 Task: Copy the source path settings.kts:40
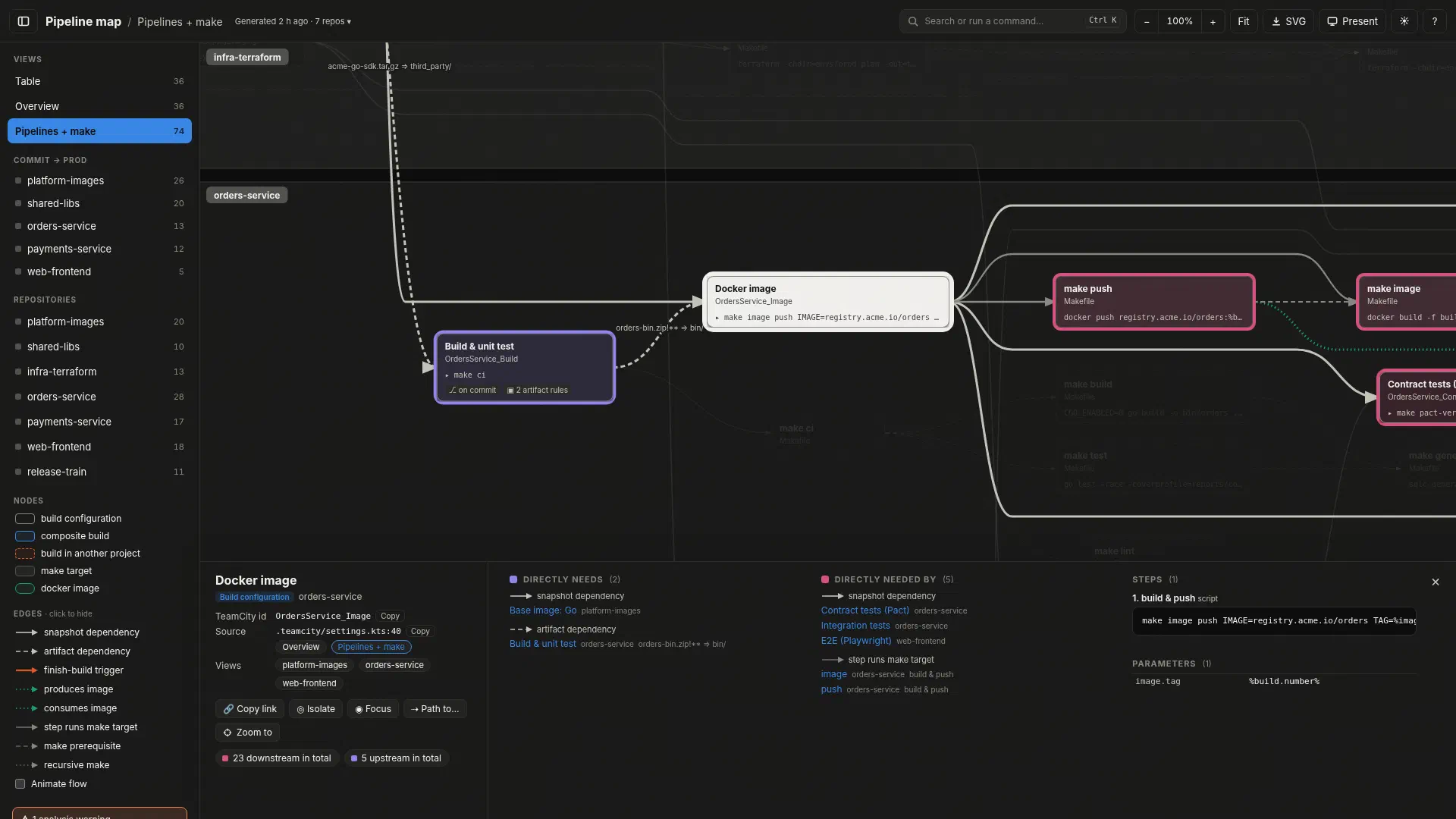tap(420, 632)
